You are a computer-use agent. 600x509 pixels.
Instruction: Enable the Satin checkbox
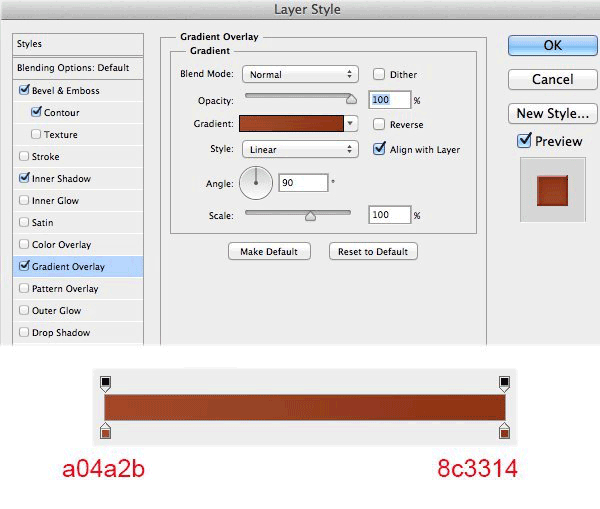coord(24,222)
